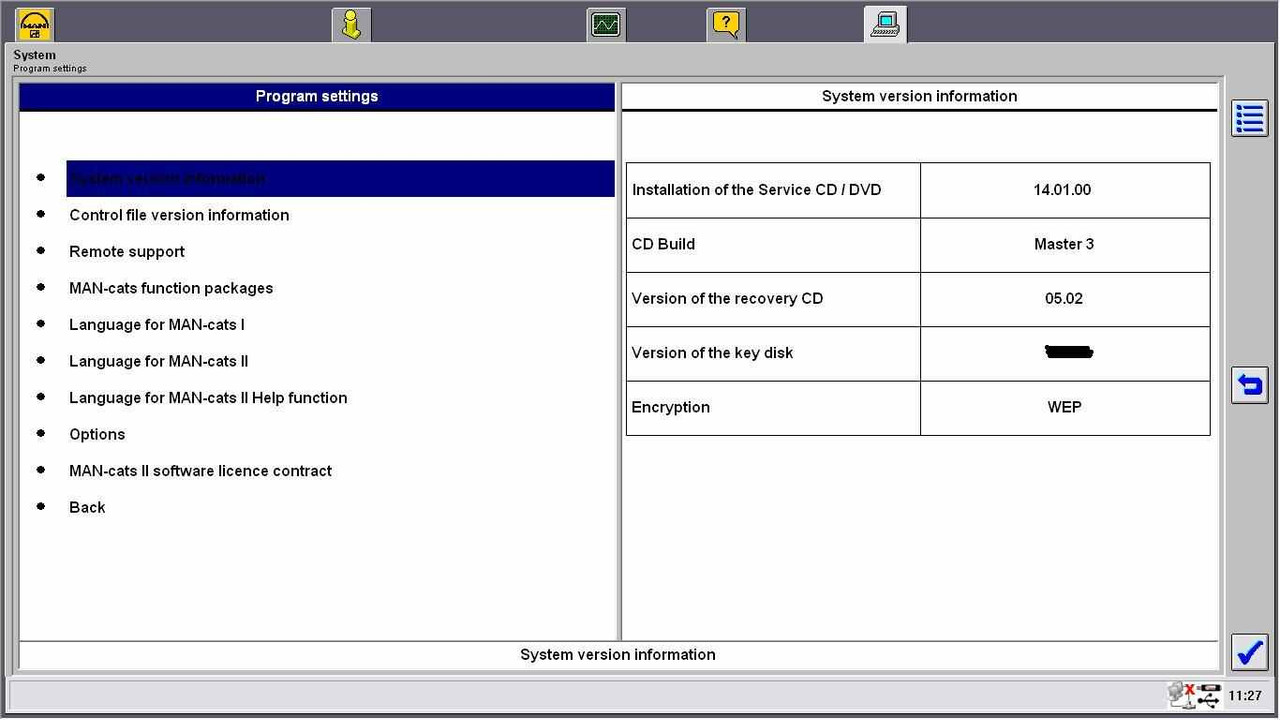Screen dimensions: 1280x720
Task: Select Language for MAN-cats II
Action: [159, 361]
